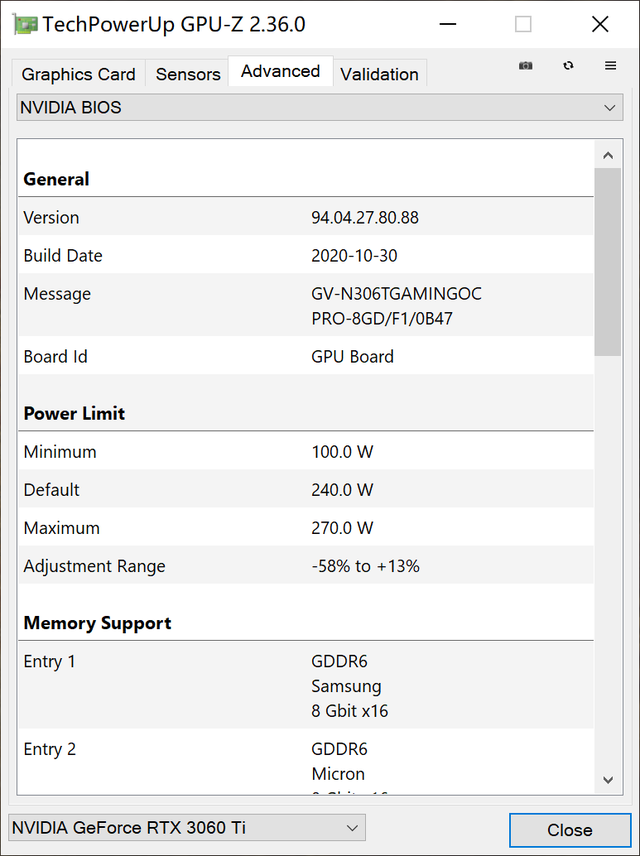Open the NVIDIA BIOS dropdown
The width and height of the screenshot is (640, 856).
pyautogui.click(x=319, y=108)
